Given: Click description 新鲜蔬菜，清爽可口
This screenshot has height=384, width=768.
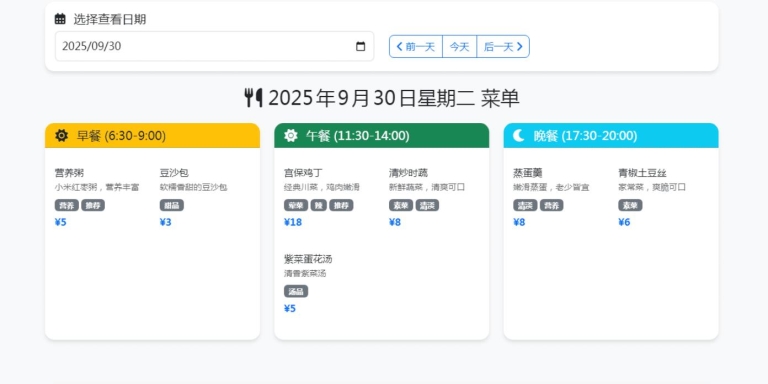Looking at the screenshot, I should (x=427, y=188).
